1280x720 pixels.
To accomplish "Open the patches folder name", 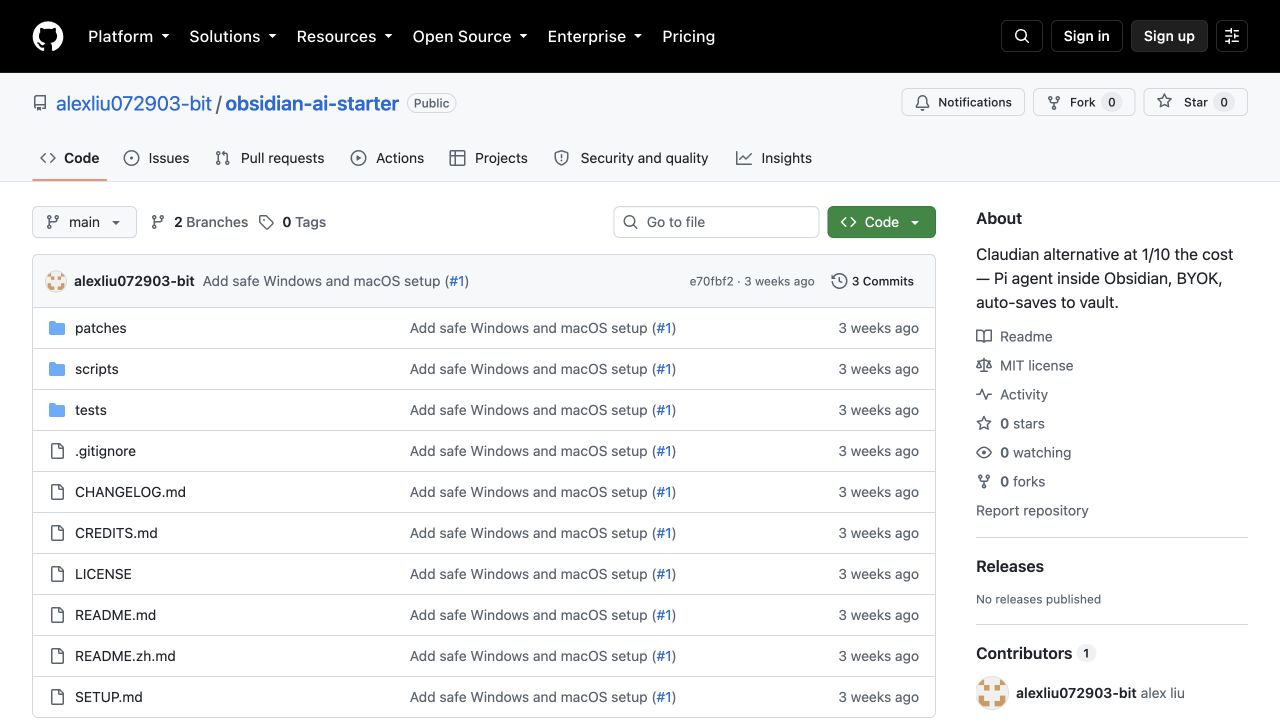I will (101, 328).
